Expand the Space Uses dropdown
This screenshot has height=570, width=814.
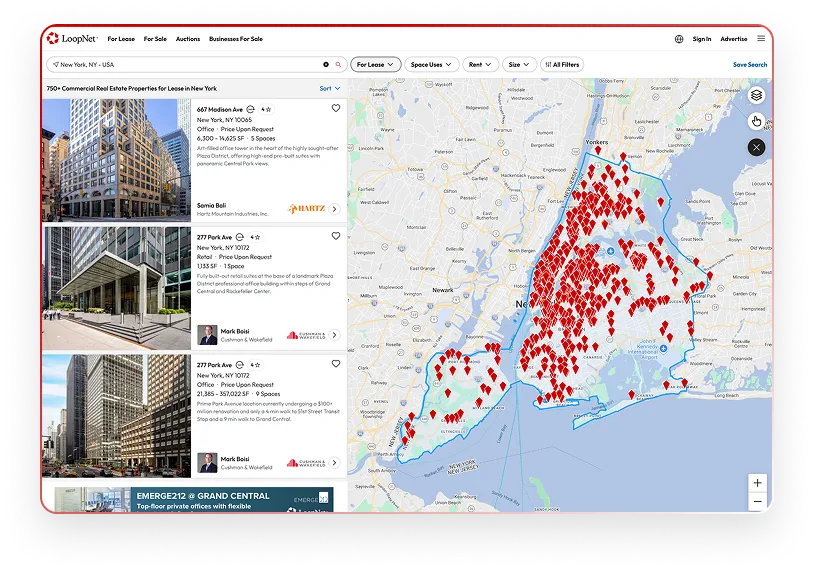click(x=431, y=64)
